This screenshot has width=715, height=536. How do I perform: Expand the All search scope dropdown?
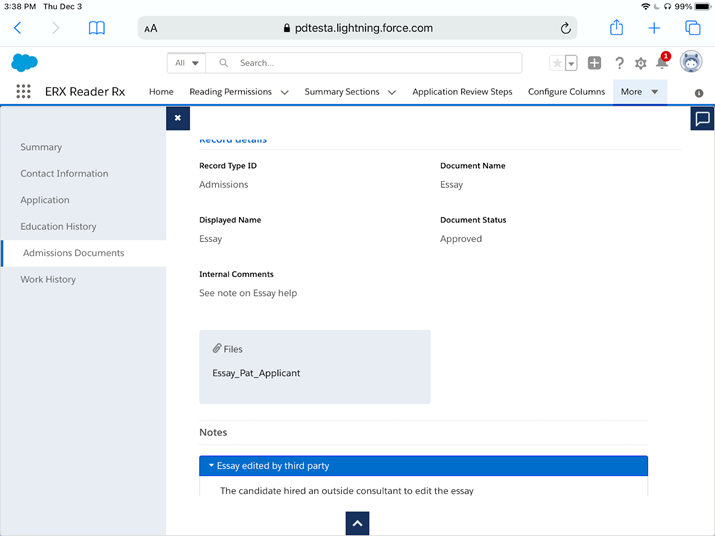tap(187, 63)
